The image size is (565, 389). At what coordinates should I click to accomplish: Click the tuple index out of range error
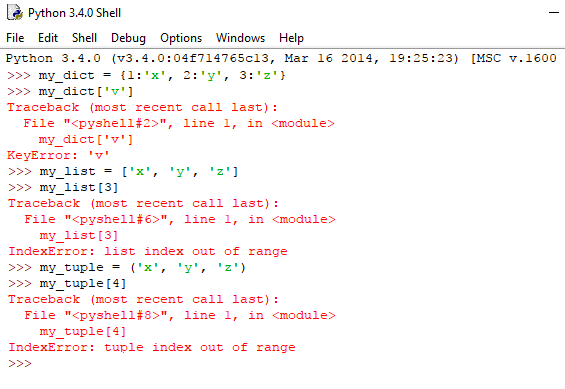(x=152, y=347)
